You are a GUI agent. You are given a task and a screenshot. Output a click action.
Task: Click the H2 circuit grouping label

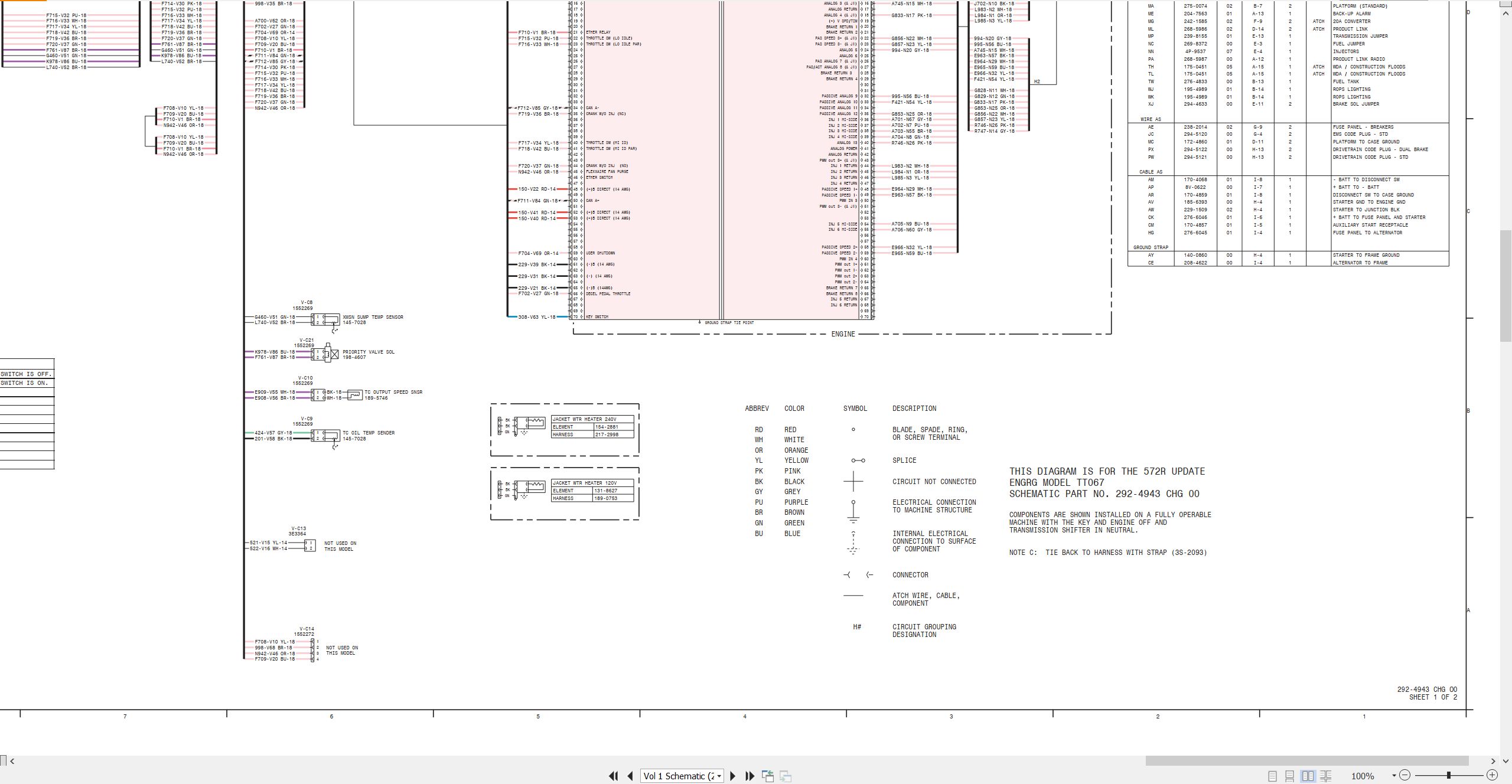click(x=1037, y=81)
